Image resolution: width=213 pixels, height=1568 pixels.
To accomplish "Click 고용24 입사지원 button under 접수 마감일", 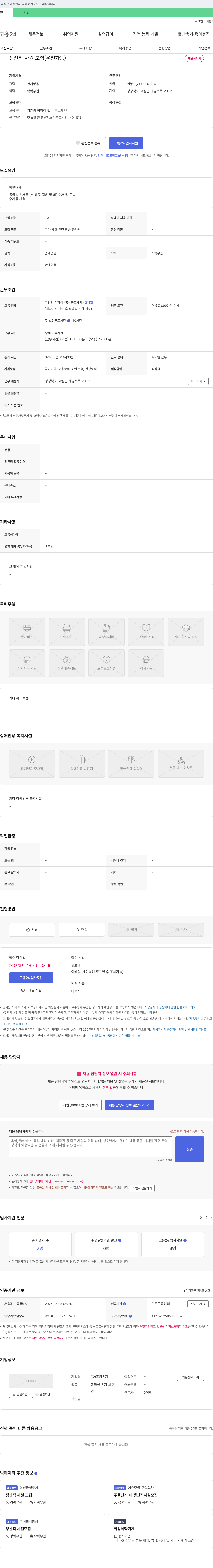I will pyautogui.click(x=31, y=978).
